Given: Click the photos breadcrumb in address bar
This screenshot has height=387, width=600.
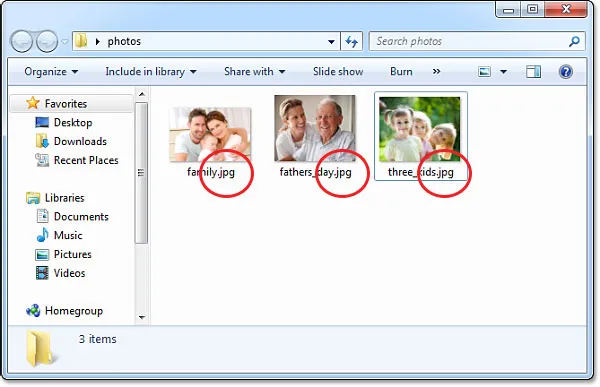Looking at the screenshot, I should coord(124,41).
